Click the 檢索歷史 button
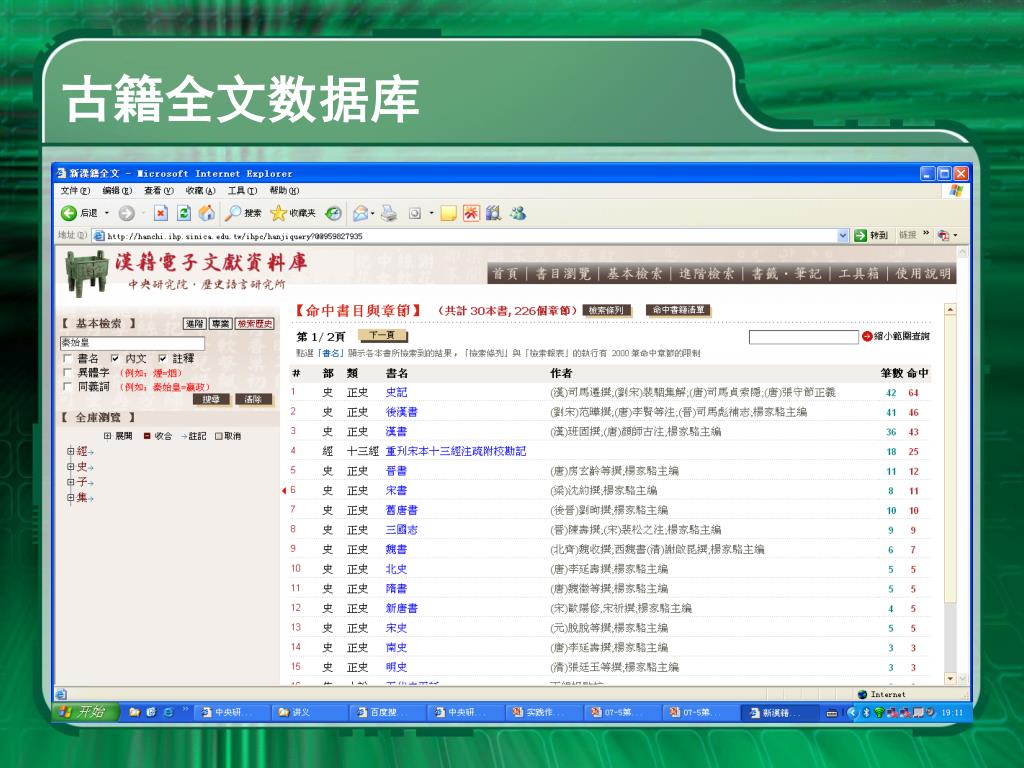 point(255,324)
